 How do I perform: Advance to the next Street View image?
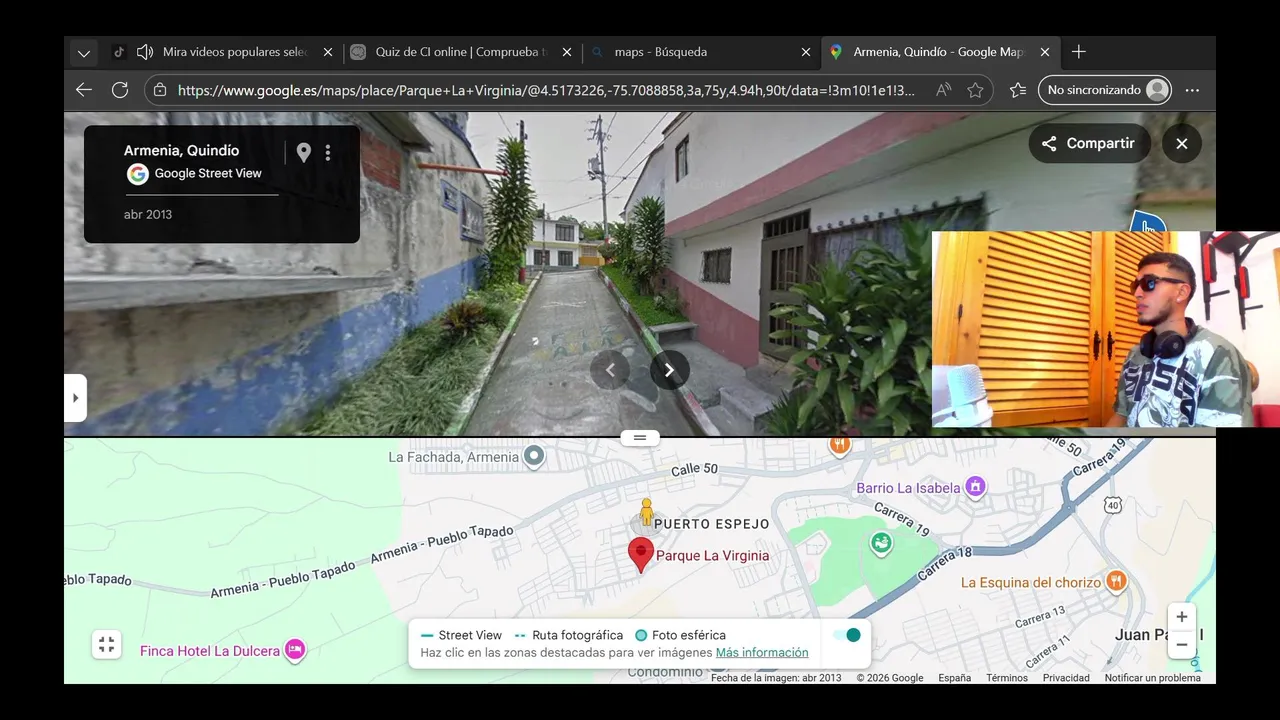670,370
